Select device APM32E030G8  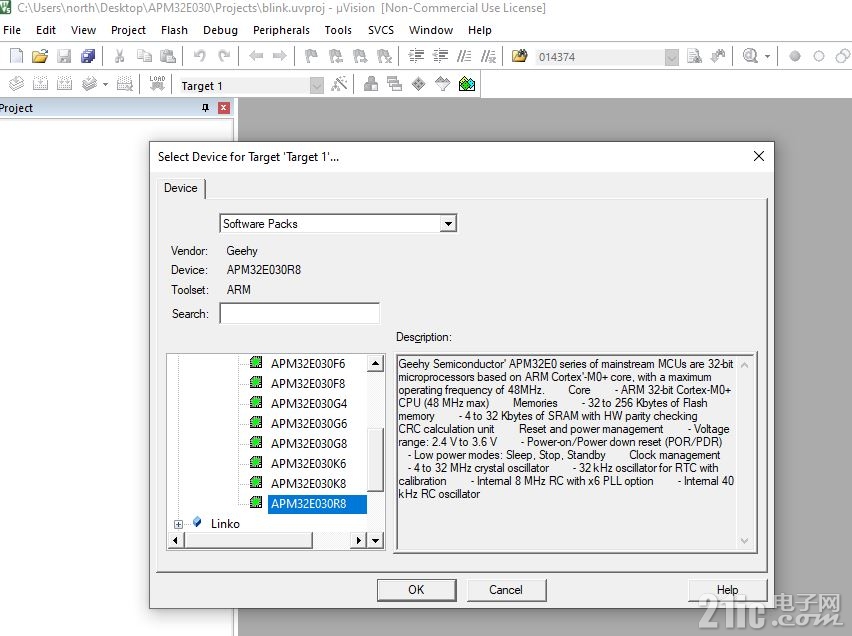point(309,444)
